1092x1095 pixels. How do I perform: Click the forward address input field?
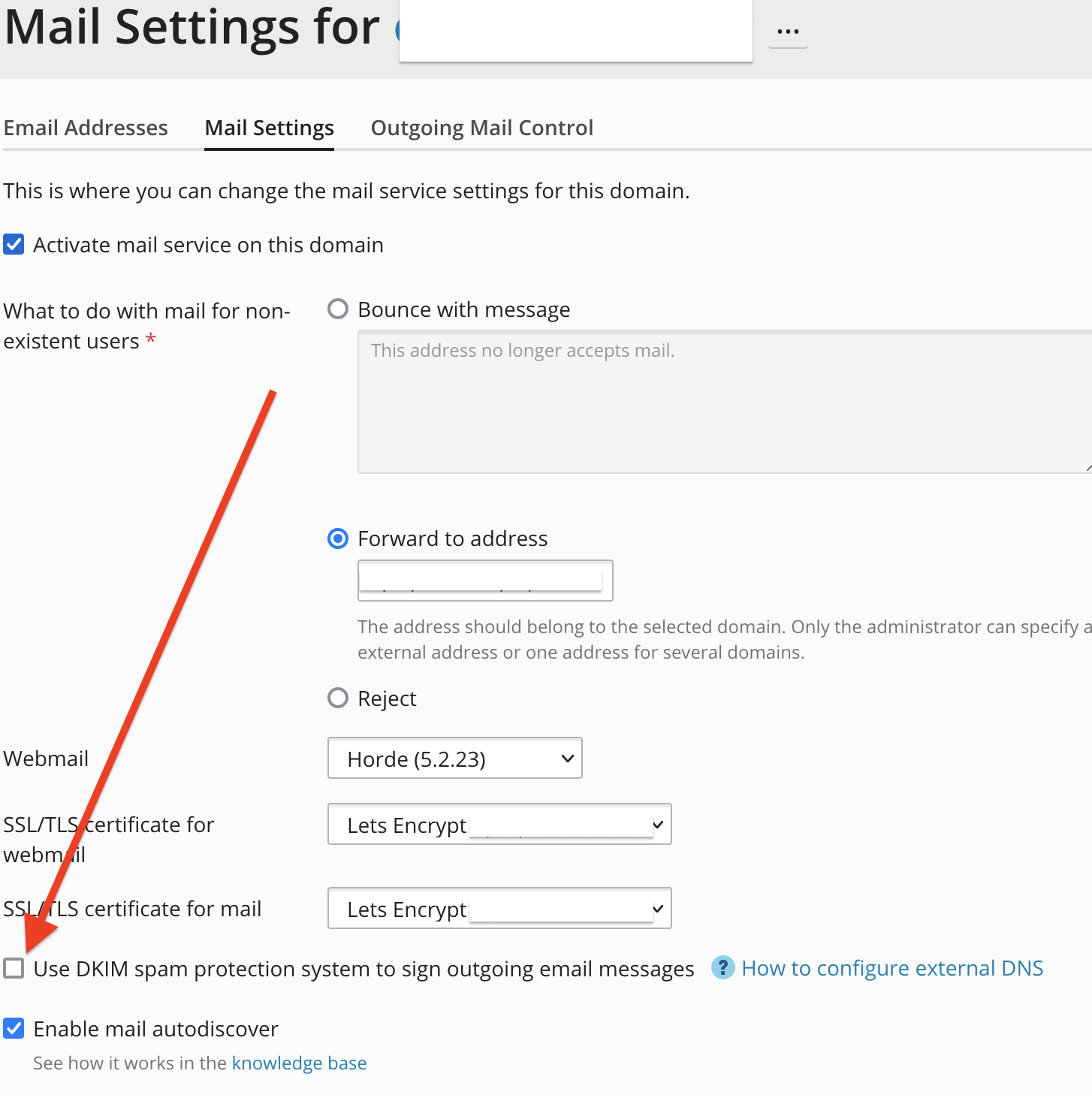tap(485, 581)
